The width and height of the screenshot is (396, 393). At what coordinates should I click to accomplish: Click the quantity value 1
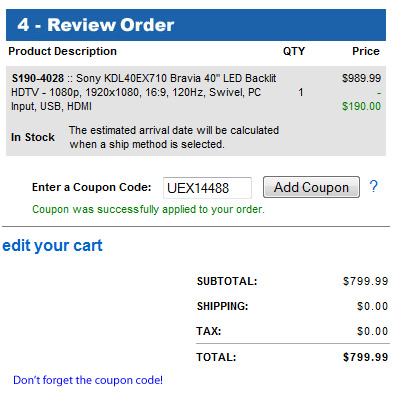coord(301,92)
